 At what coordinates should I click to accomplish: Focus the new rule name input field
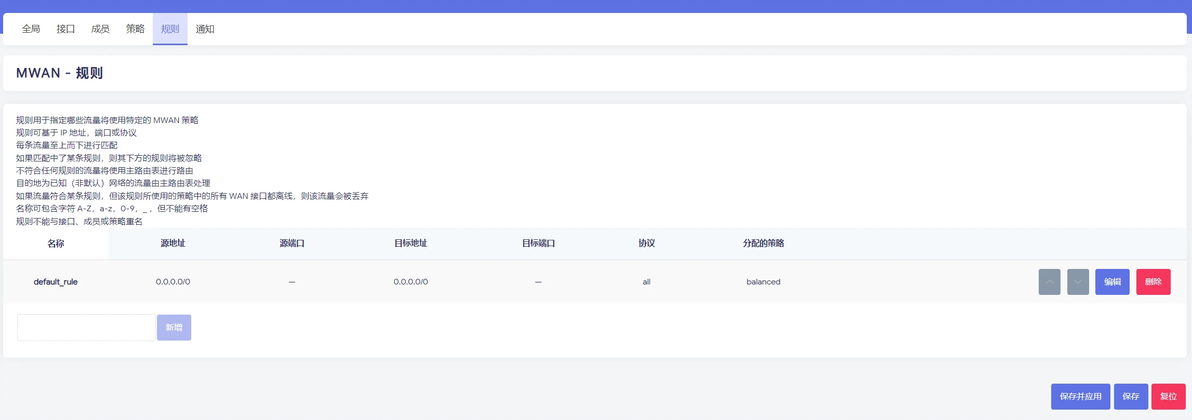[86, 327]
